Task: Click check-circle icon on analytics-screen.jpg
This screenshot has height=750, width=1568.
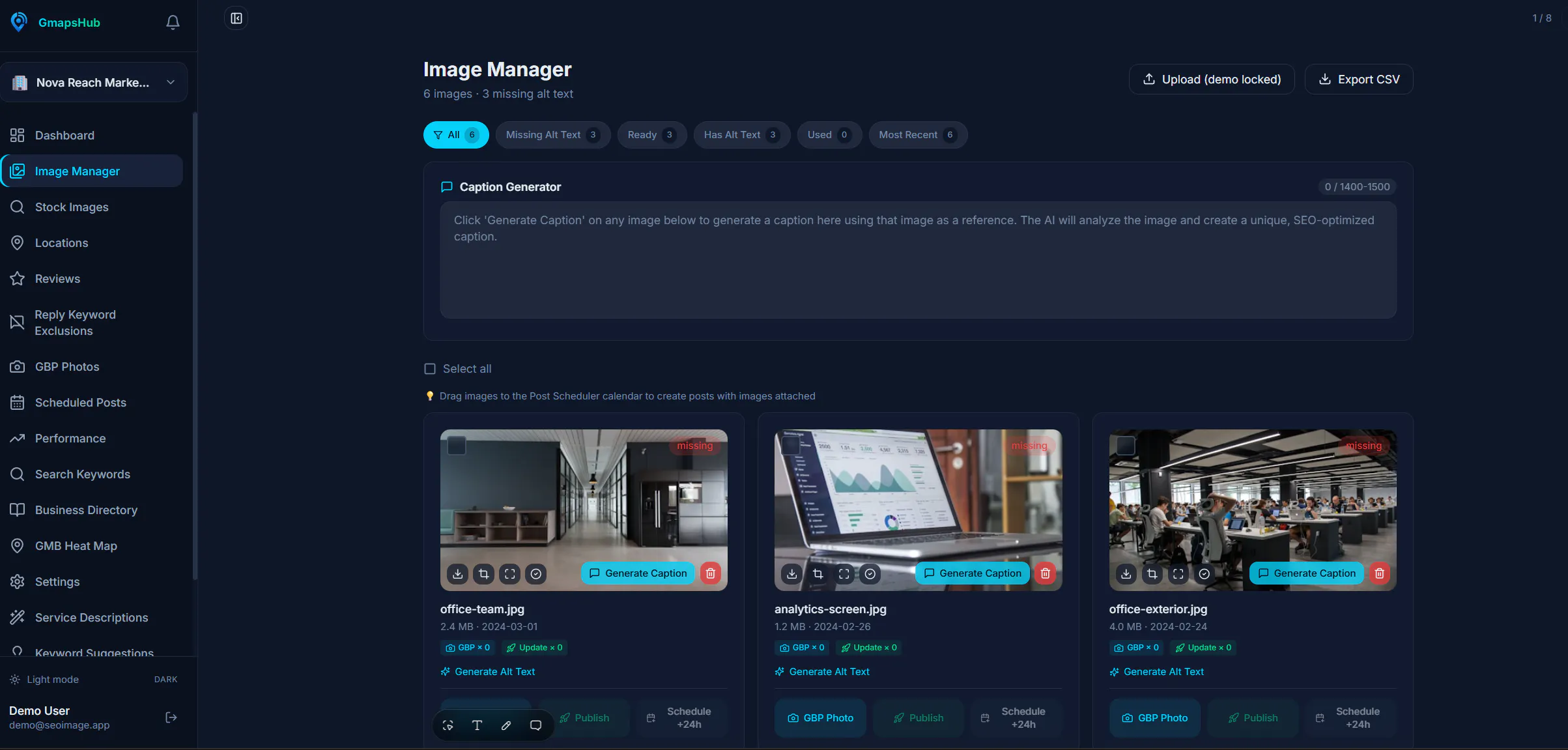Action: pos(870,573)
